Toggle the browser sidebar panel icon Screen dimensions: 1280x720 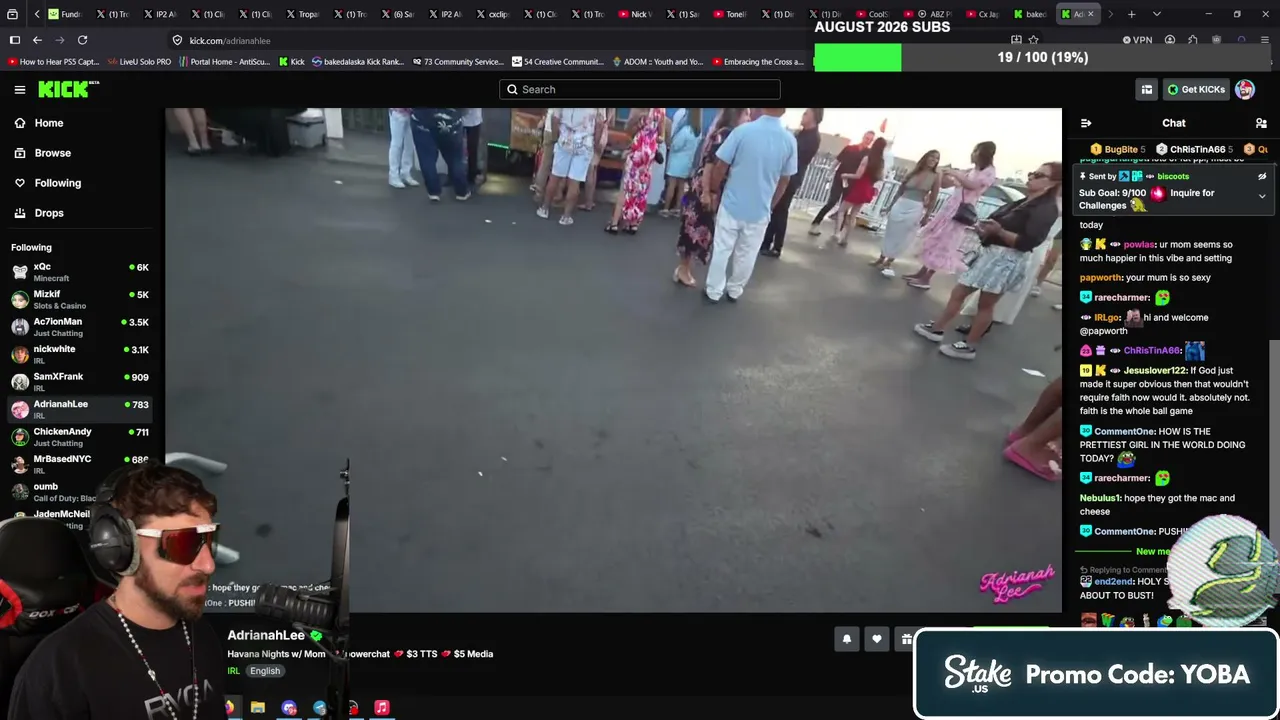(x=15, y=40)
